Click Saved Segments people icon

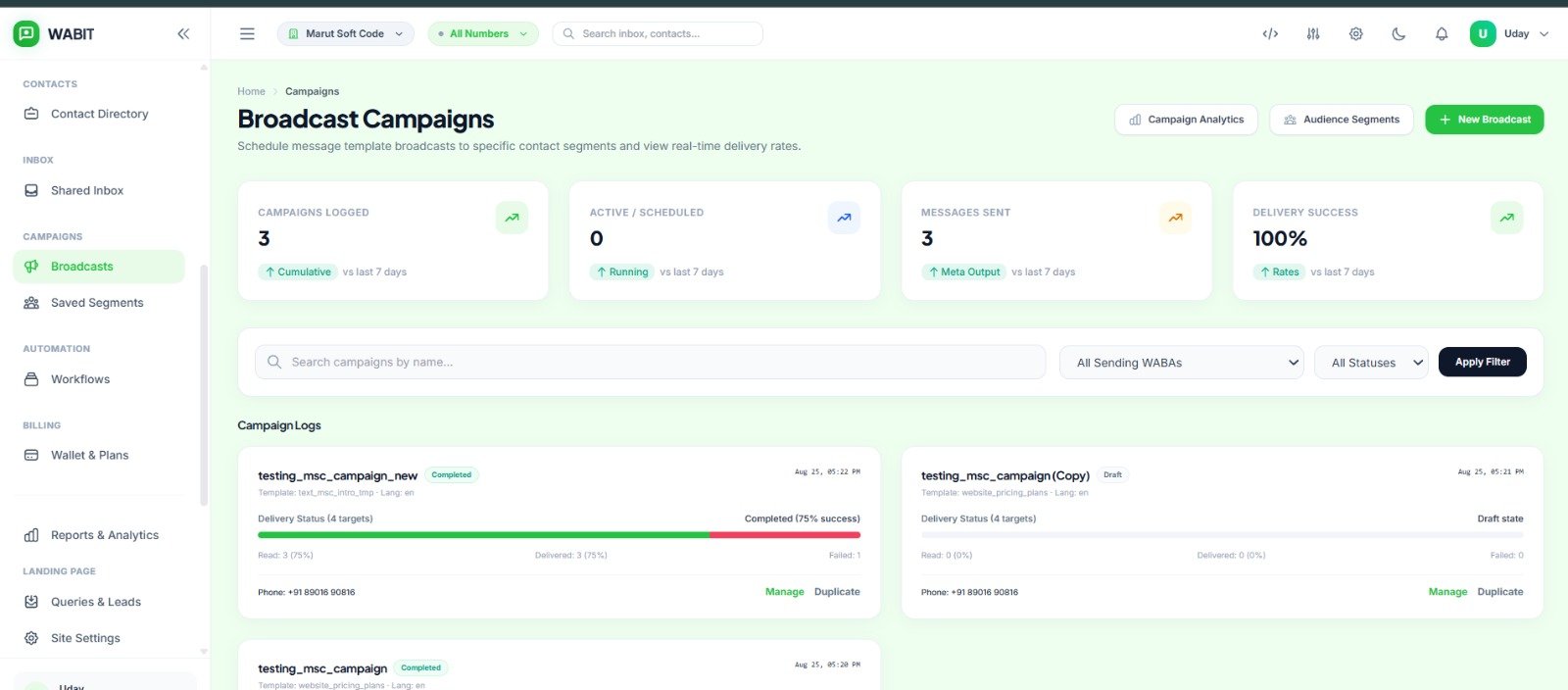tap(31, 303)
